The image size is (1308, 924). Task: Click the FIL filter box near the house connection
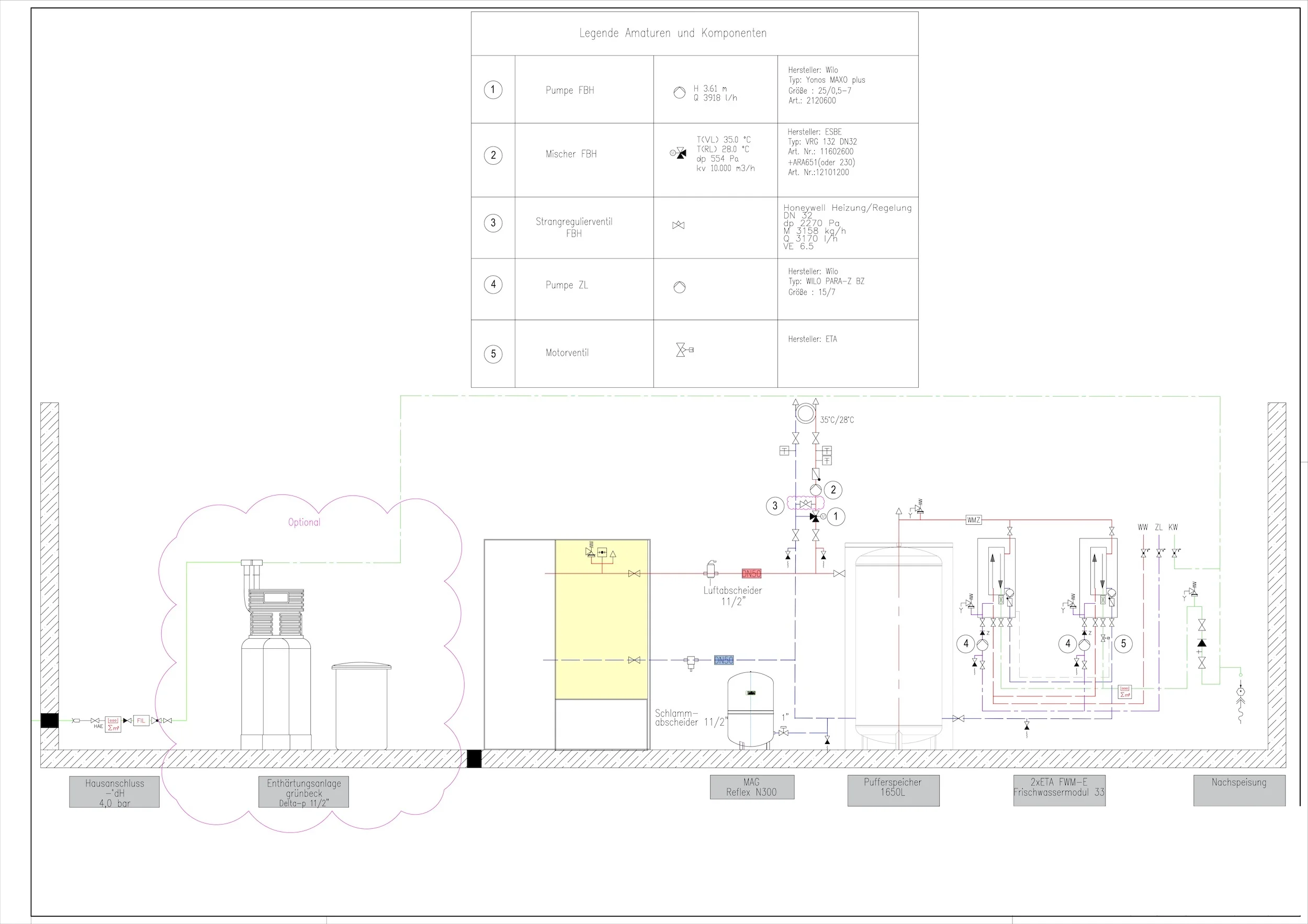click(x=141, y=720)
